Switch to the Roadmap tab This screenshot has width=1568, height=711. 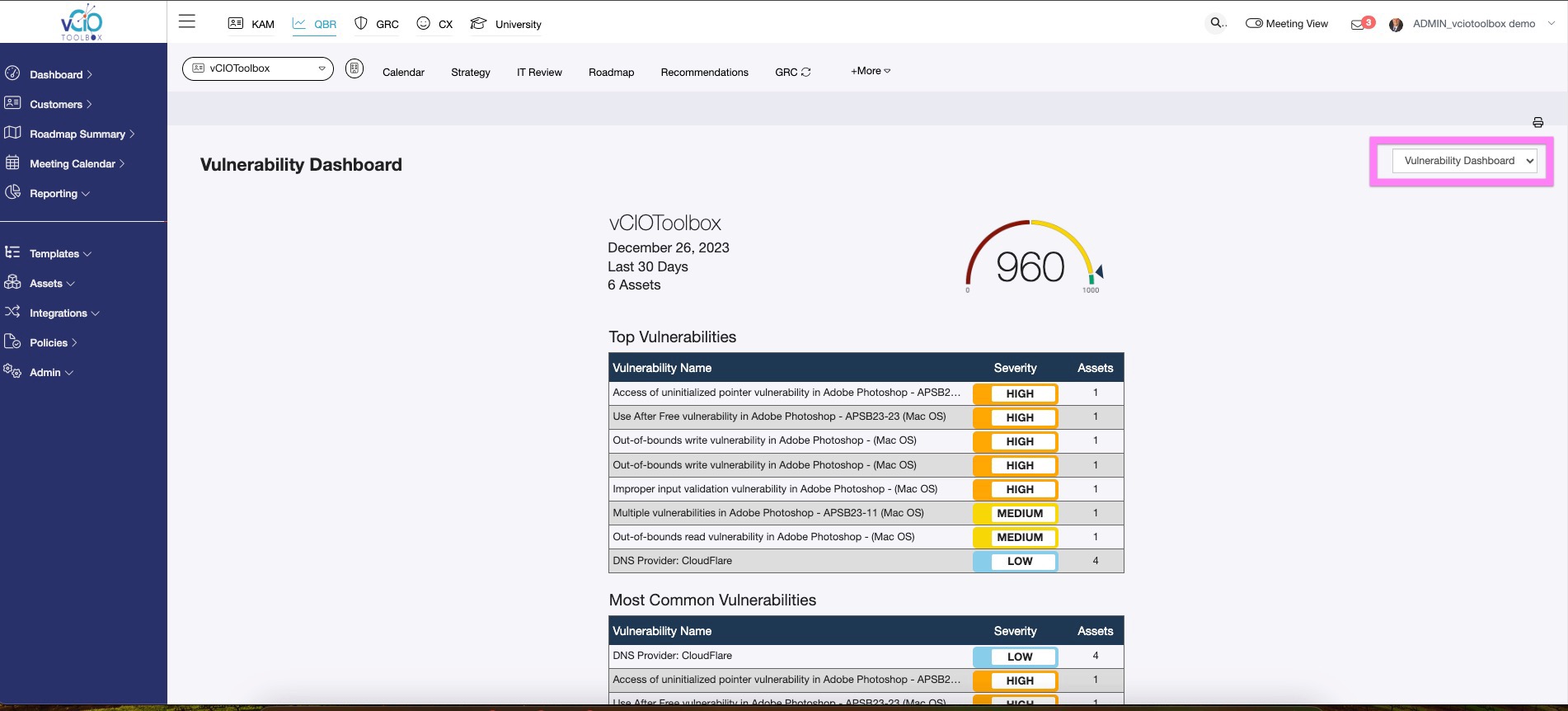click(612, 72)
